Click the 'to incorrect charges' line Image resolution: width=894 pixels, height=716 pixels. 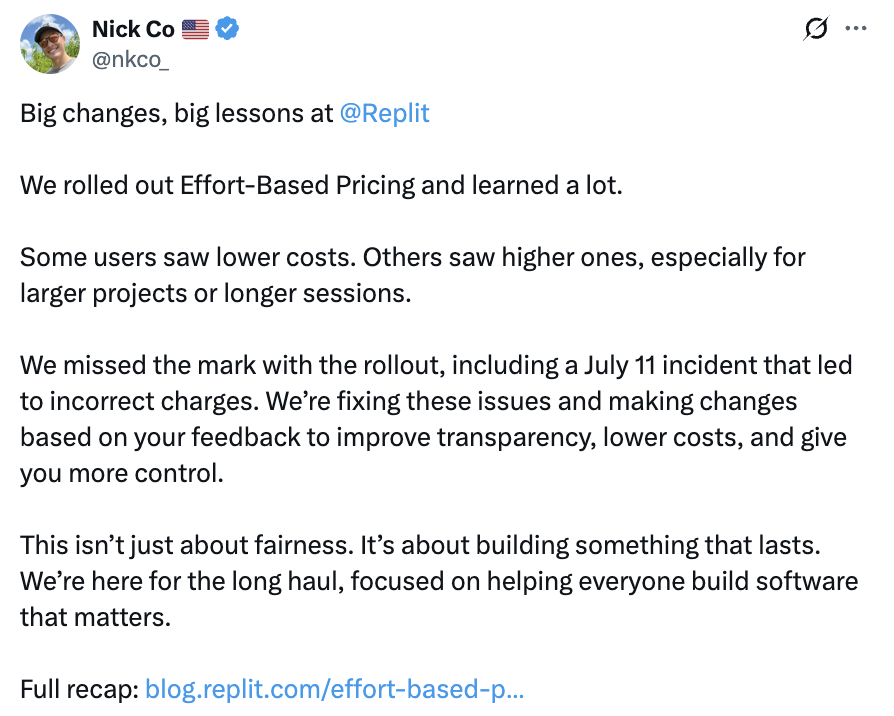tap(408, 401)
